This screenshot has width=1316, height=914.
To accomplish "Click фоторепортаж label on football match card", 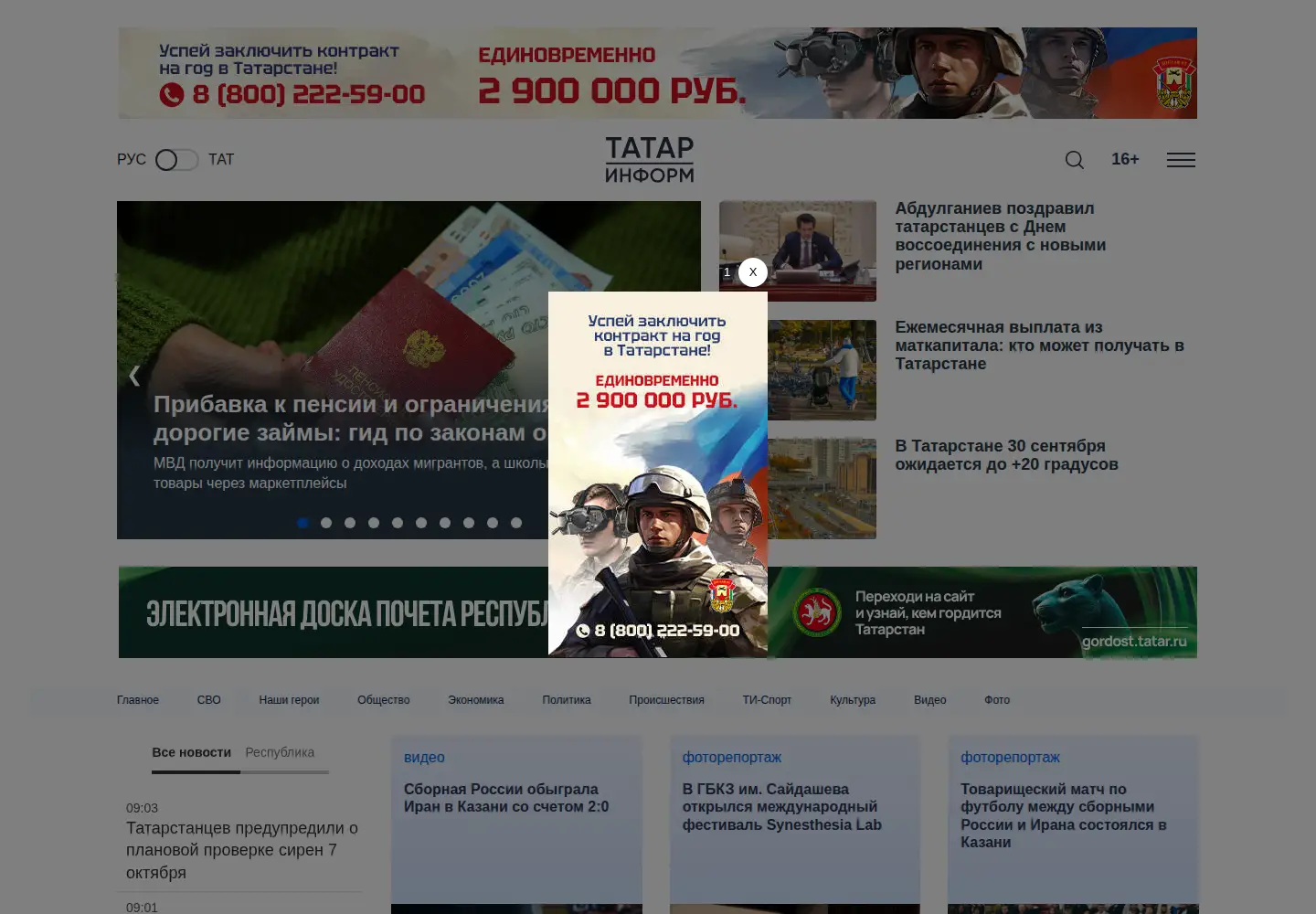I will [x=1010, y=758].
